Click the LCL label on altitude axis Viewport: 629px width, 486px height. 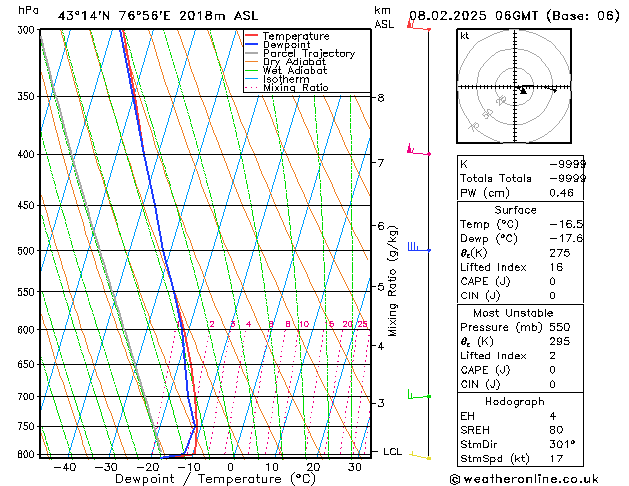click(393, 452)
